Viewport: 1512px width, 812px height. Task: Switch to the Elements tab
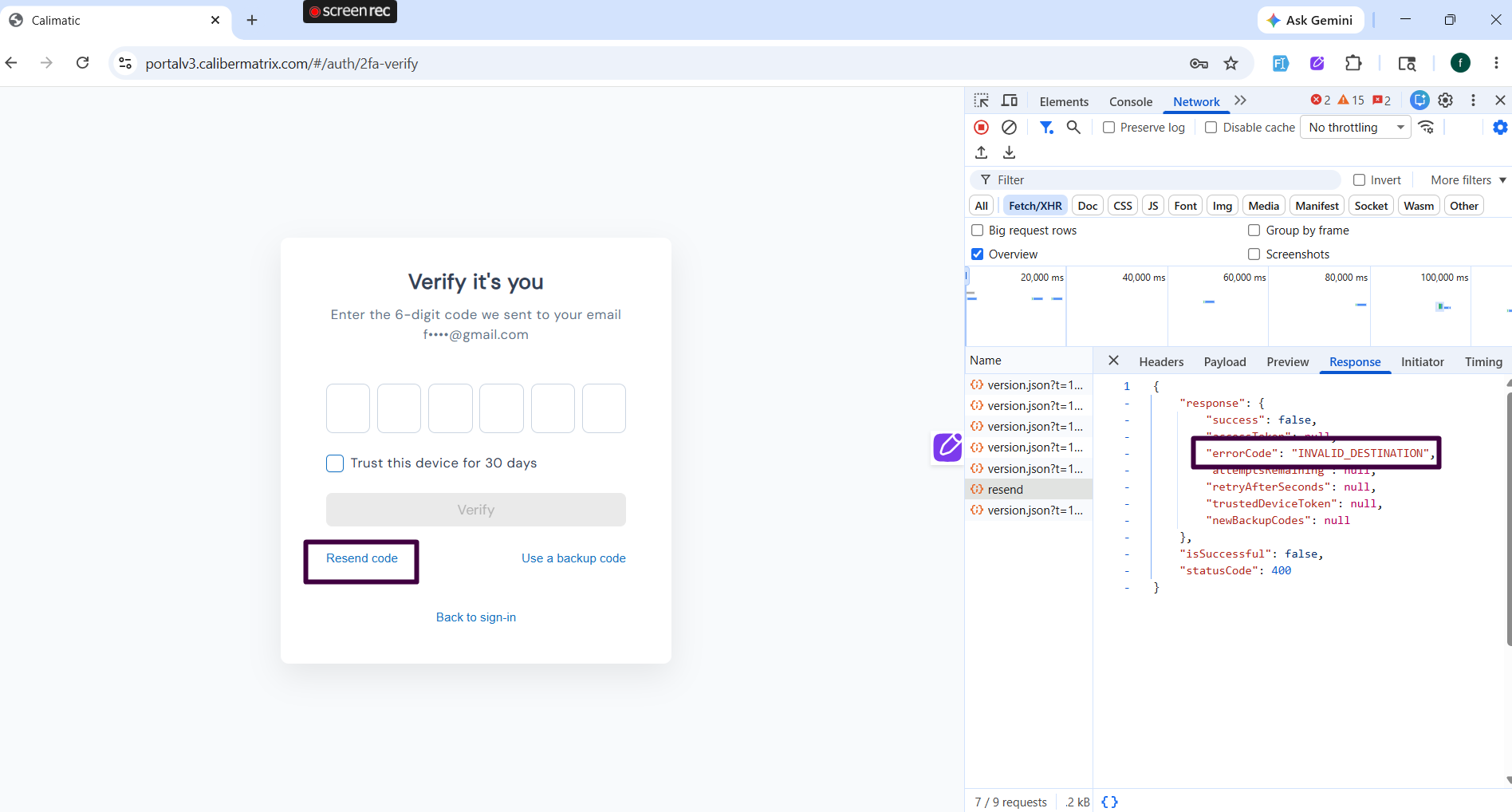(x=1064, y=101)
